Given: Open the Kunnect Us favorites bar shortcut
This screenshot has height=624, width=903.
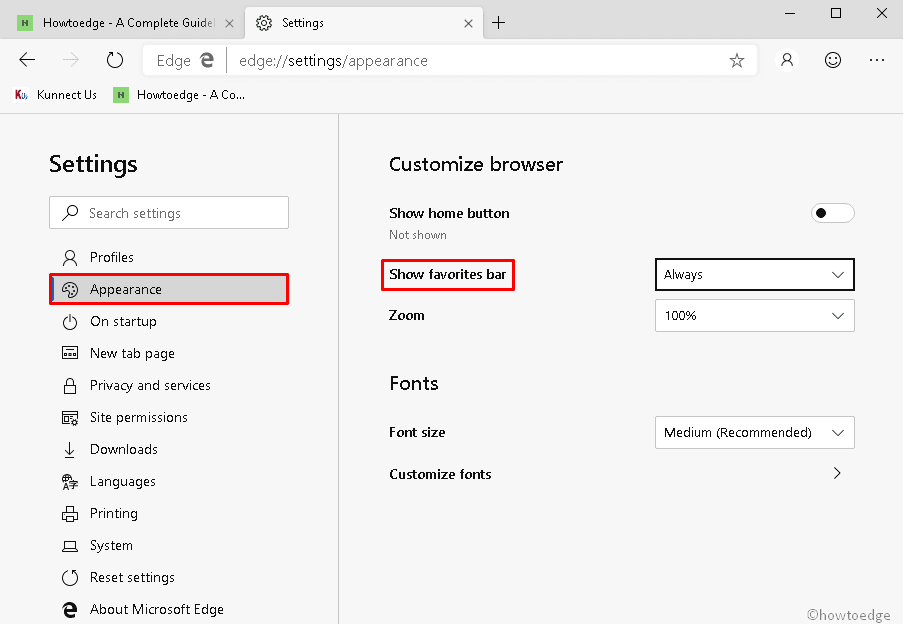Looking at the screenshot, I should tap(55, 94).
